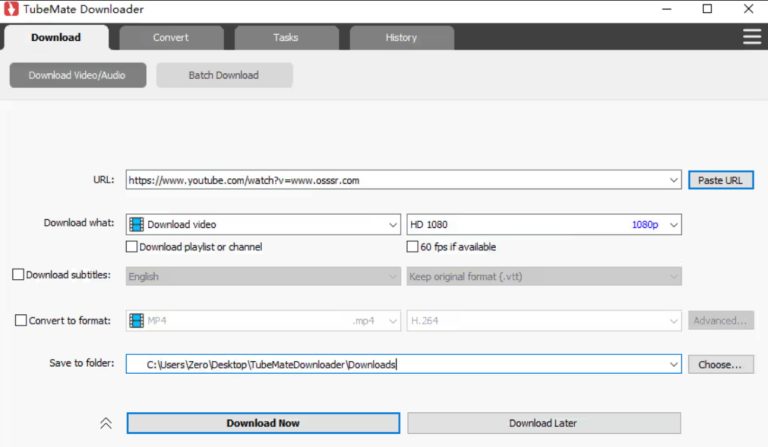Open the Tasks tab
Viewport: 768px width, 447px height.
(x=286, y=37)
